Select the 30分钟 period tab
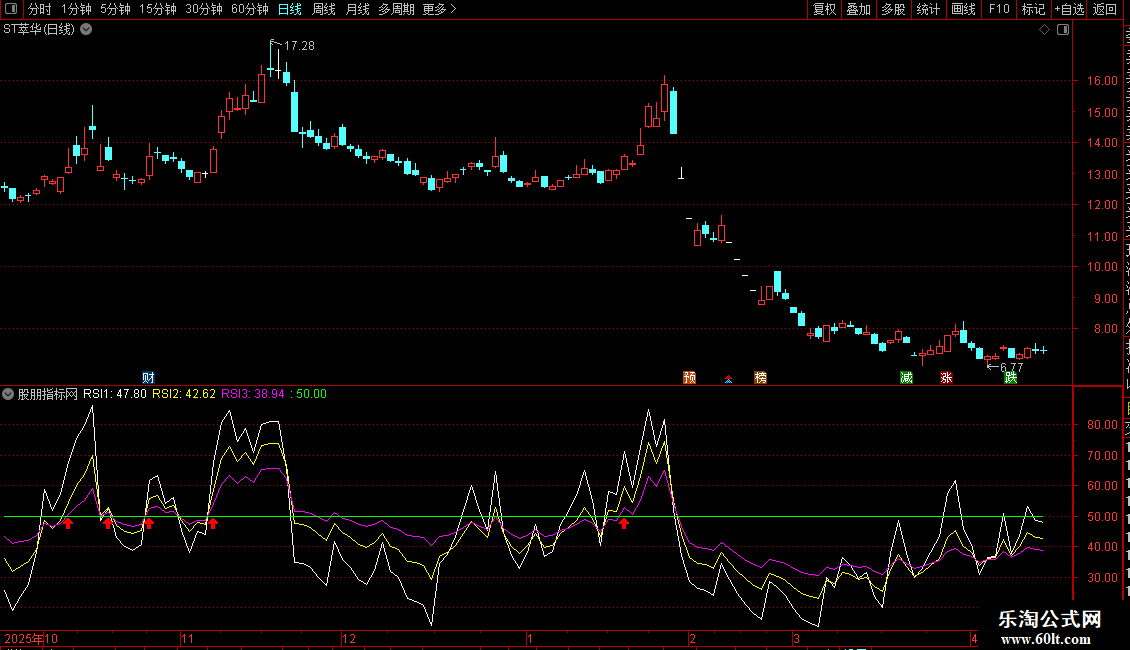Screen dimensions: 1130x650 pyautogui.click(x=204, y=9)
